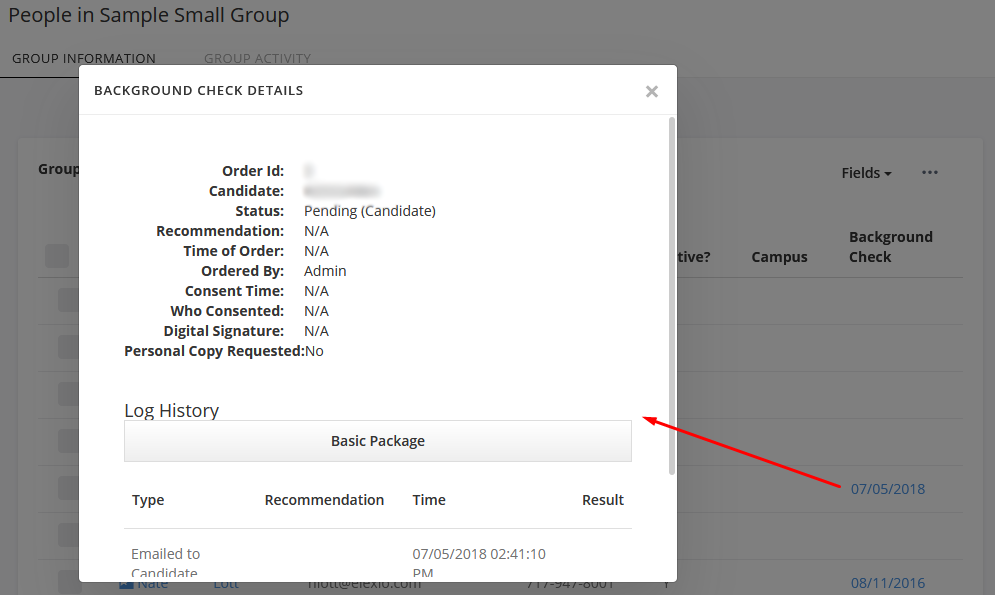The width and height of the screenshot is (995, 595).
Task: Open the 07/05/2018 background check link
Action: [887, 489]
